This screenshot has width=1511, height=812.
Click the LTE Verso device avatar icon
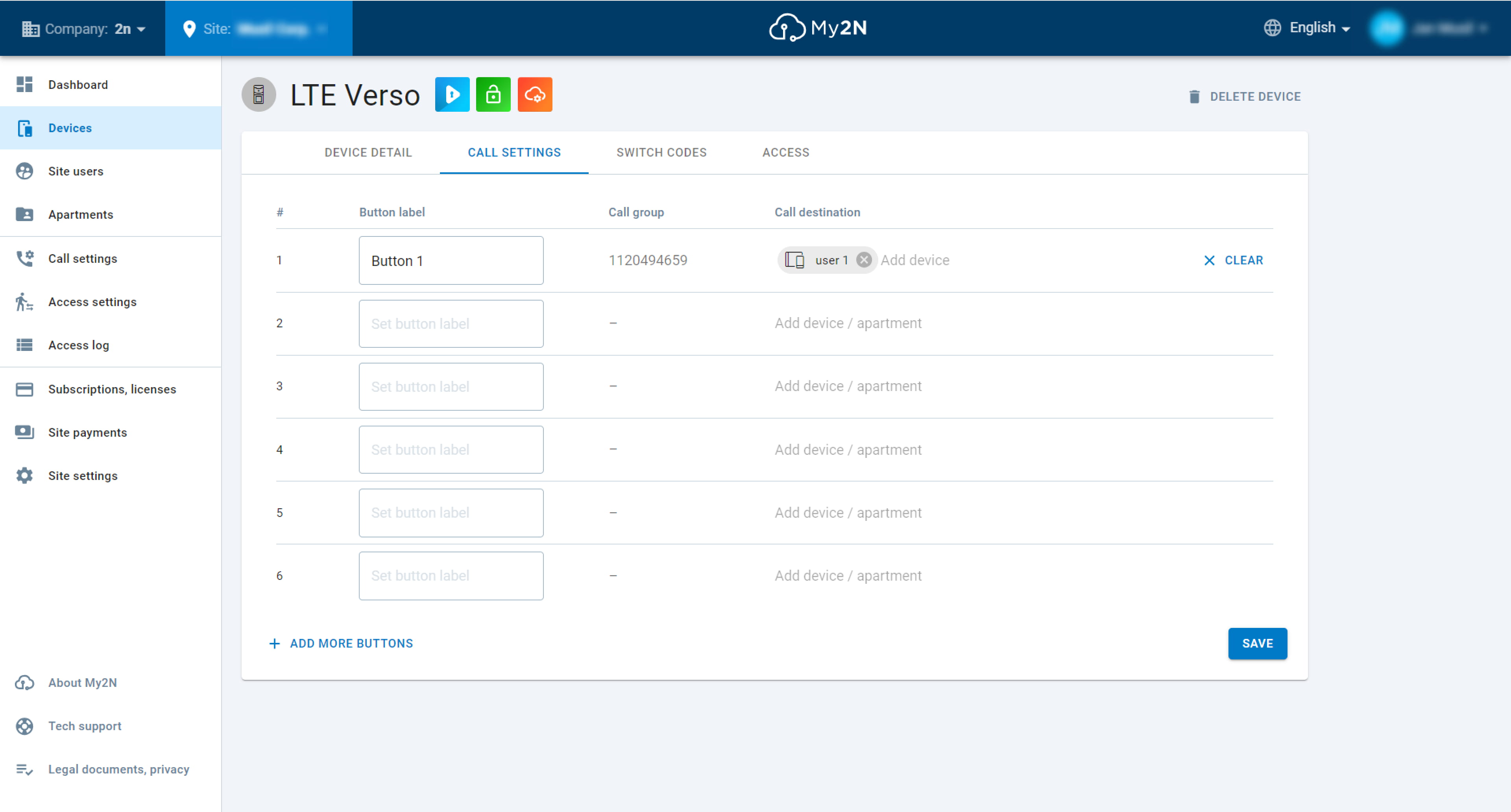(259, 95)
